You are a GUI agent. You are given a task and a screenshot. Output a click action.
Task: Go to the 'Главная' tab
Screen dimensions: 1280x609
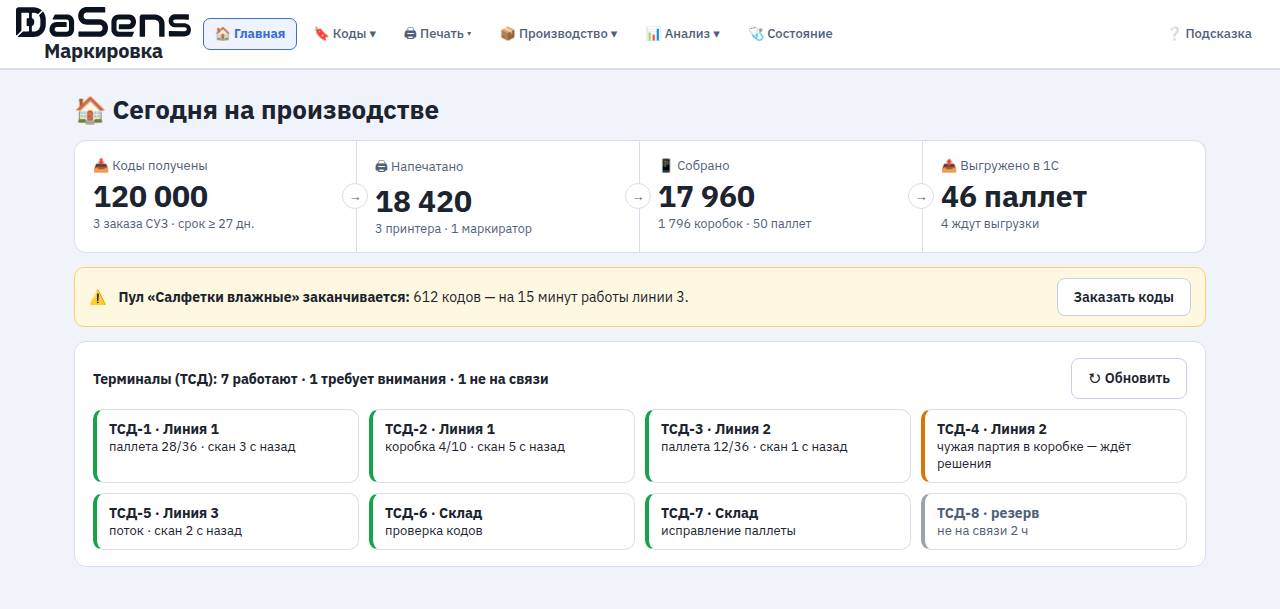click(250, 34)
